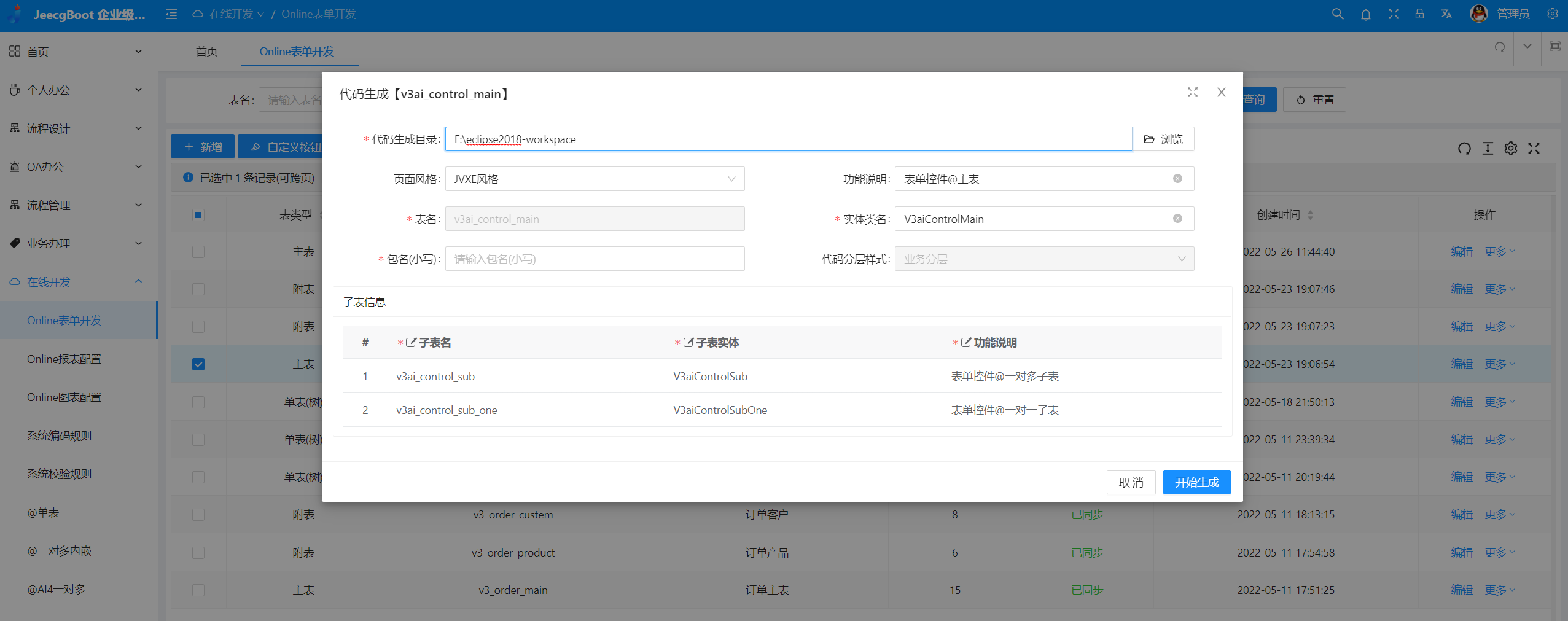Check row dated 2022-05-26 11:44:40

point(198,252)
